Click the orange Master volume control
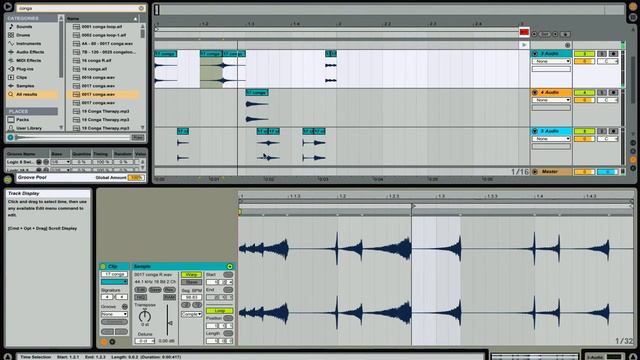Image resolution: width=640 pixels, height=360 pixels. tap(584, 172)
